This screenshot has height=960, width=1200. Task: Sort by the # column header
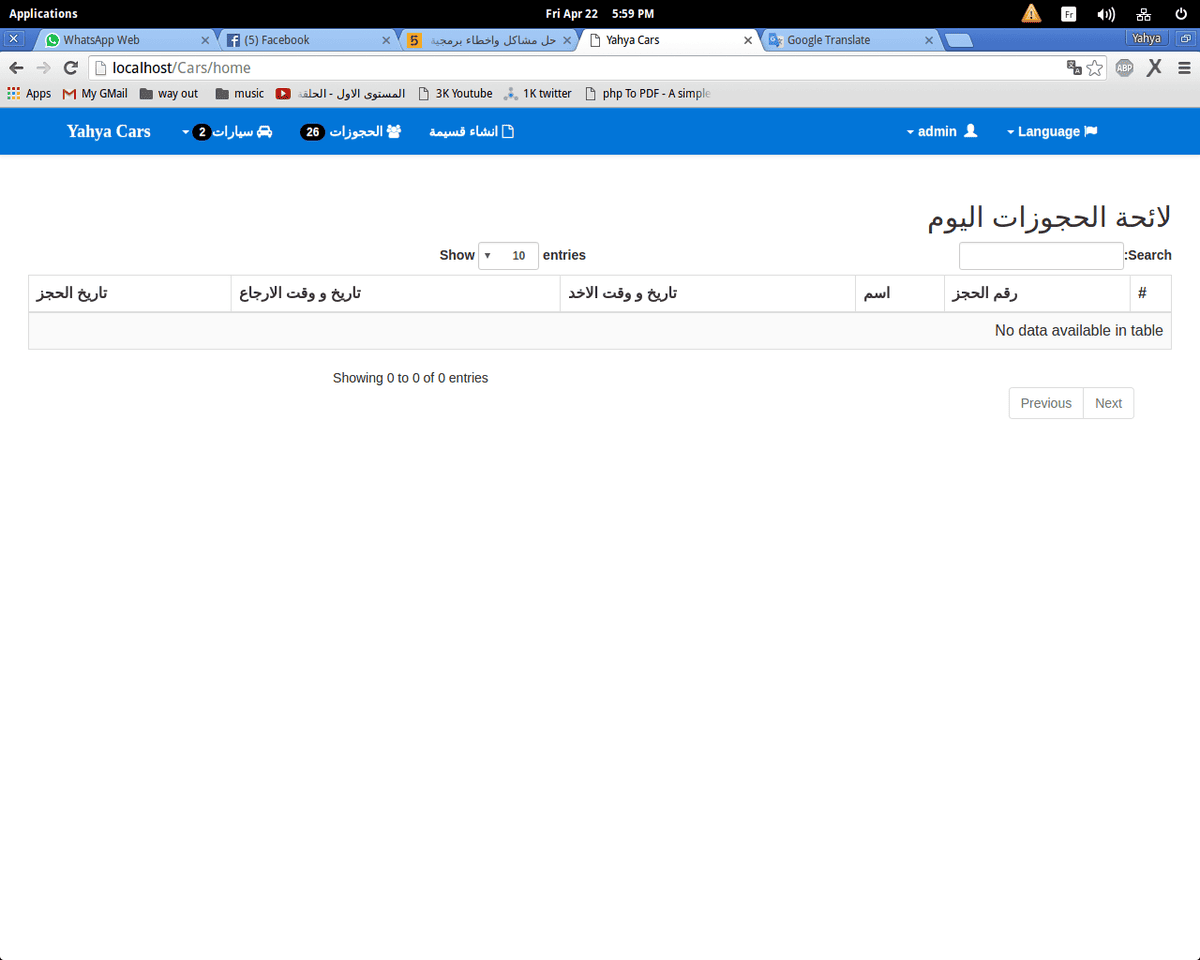pyautogui.click(x=1150, y=294)
